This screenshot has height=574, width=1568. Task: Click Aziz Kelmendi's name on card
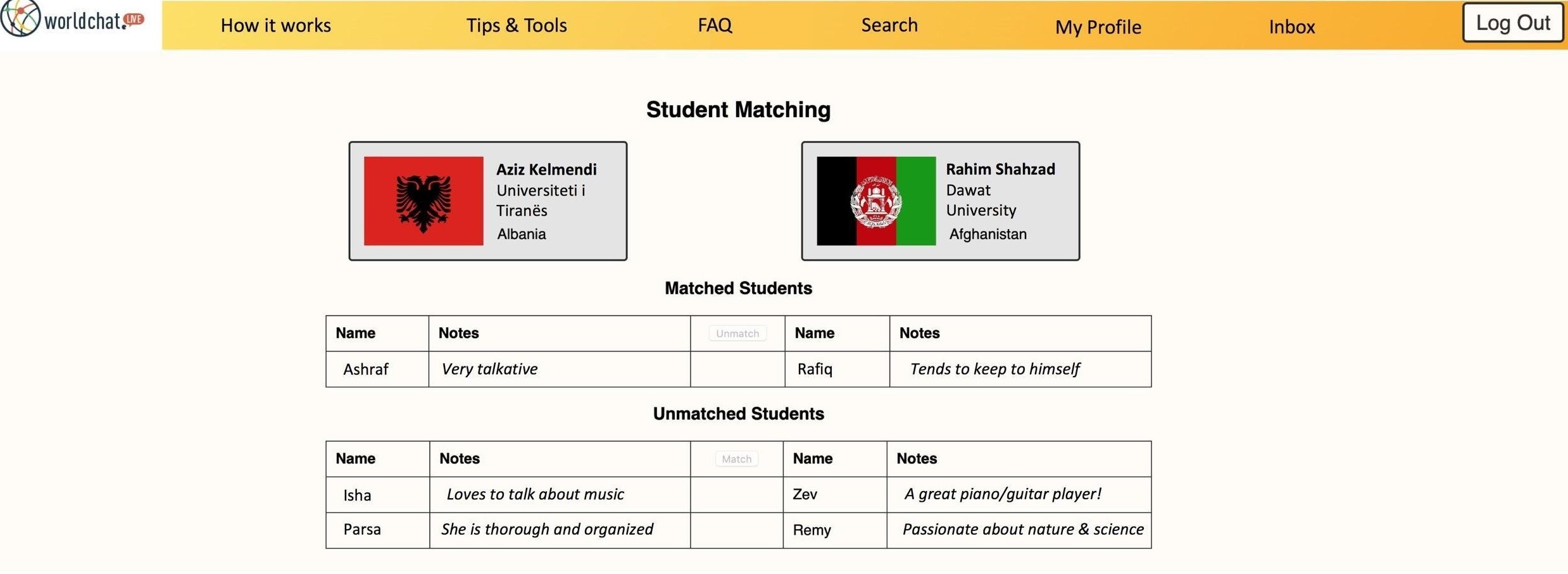coord(546,170)
